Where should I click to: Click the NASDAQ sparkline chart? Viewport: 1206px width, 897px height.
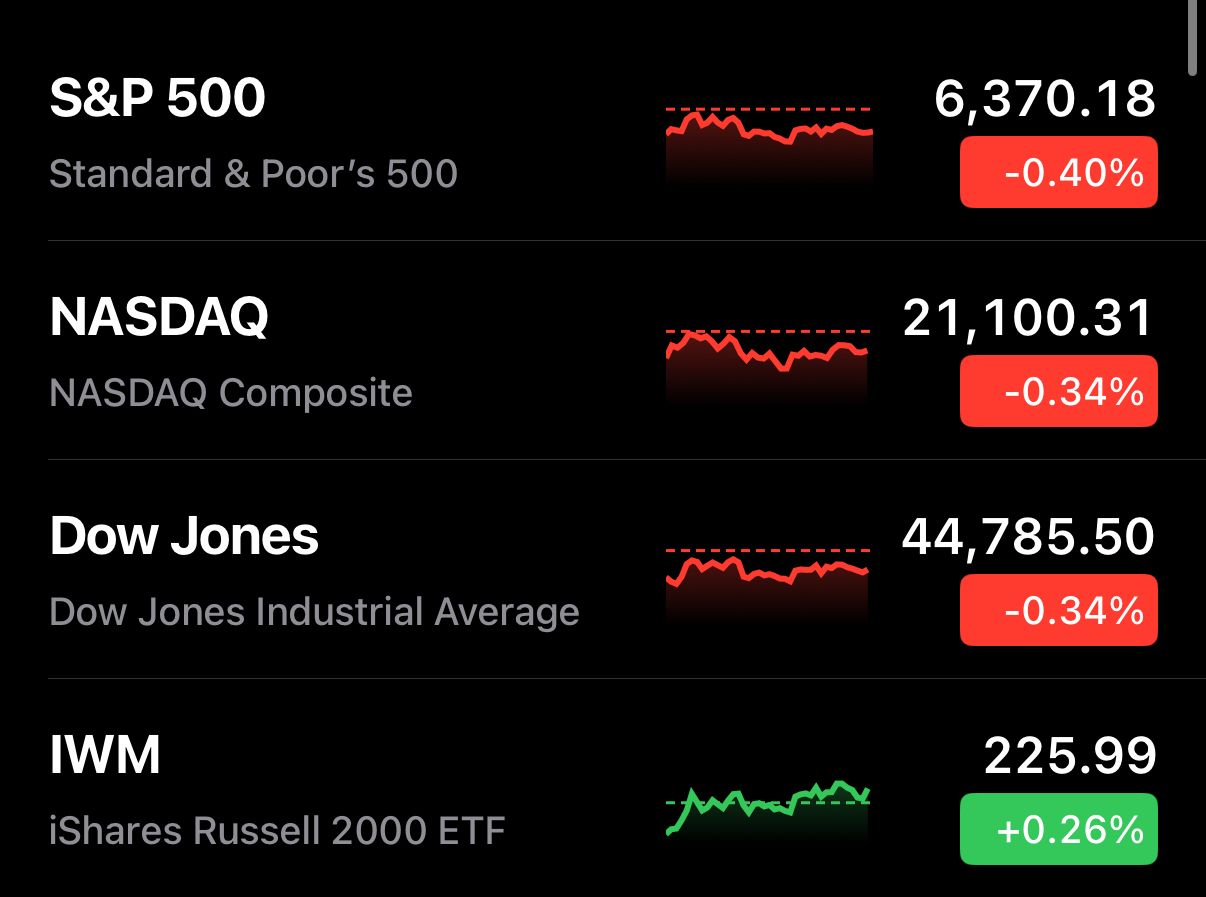click(768, 360)
